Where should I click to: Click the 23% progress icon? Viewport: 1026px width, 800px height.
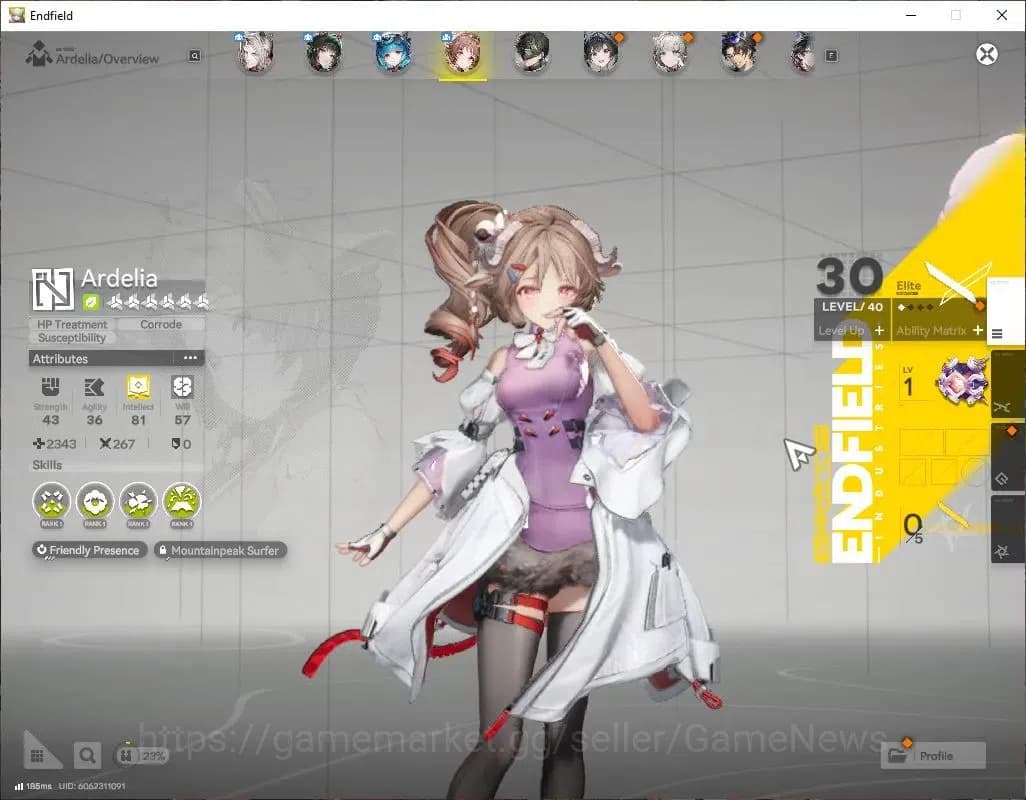pos(141,755)
